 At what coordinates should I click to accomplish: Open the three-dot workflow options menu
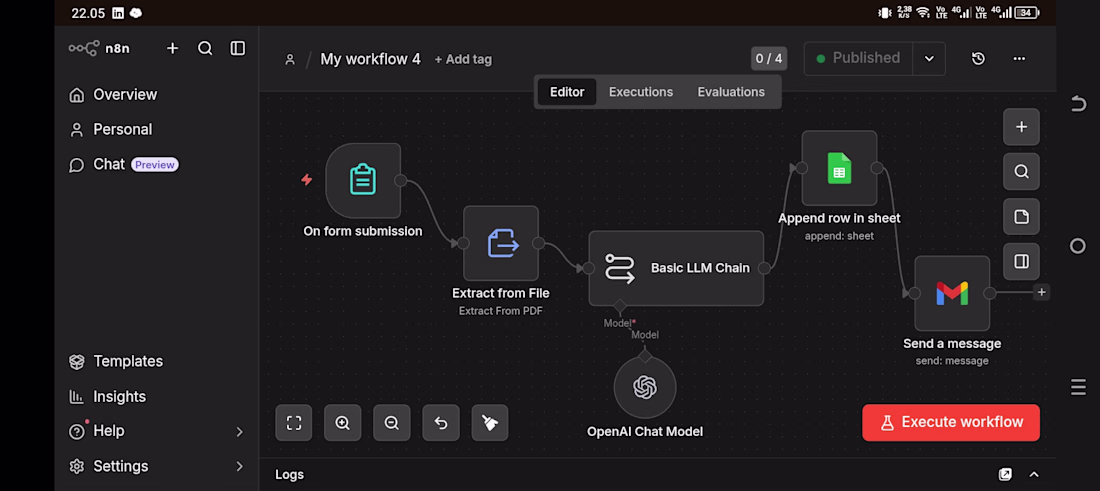click(1019, 59)
